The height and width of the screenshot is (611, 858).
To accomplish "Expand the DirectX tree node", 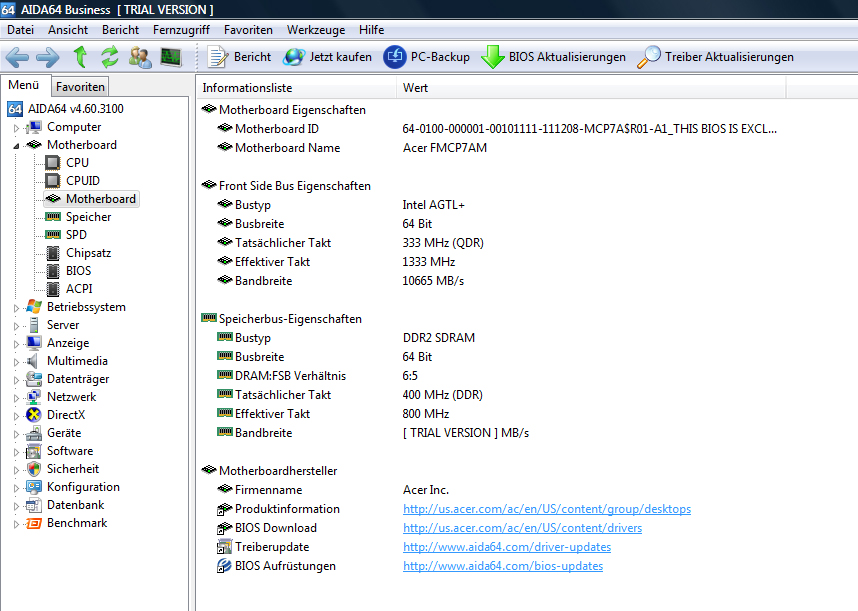I will click(16, 416).
